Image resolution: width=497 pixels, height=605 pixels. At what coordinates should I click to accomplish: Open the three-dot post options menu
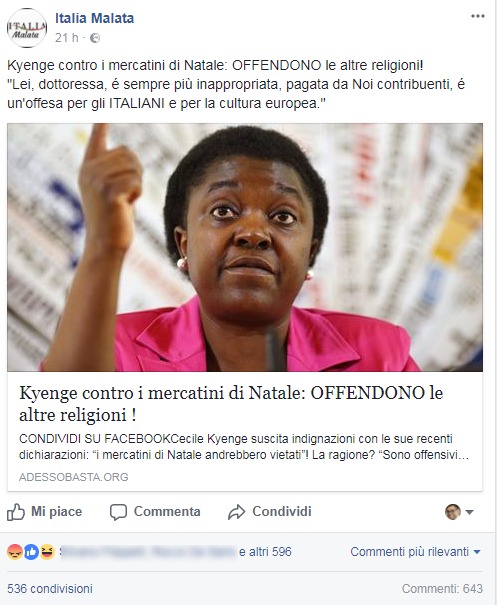click(477, 16)
